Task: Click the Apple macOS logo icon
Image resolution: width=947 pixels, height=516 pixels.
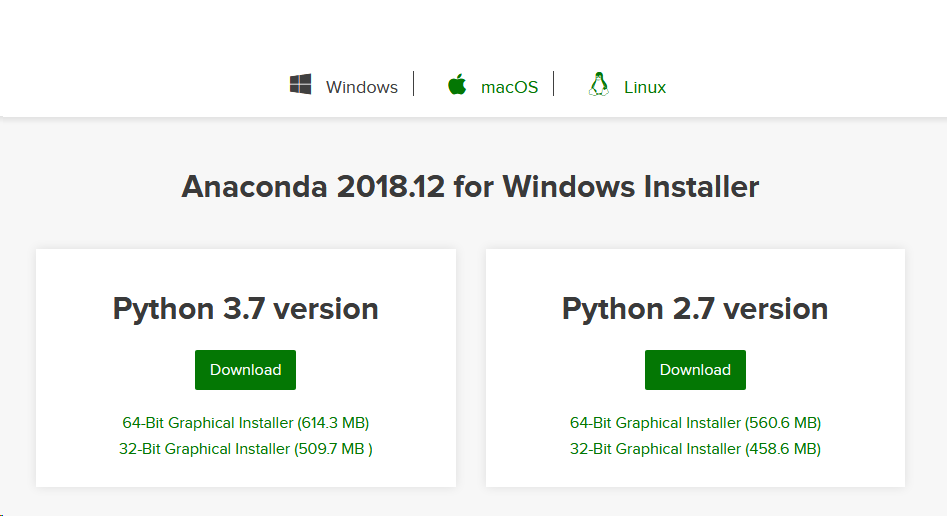Action: click(457, 84)
